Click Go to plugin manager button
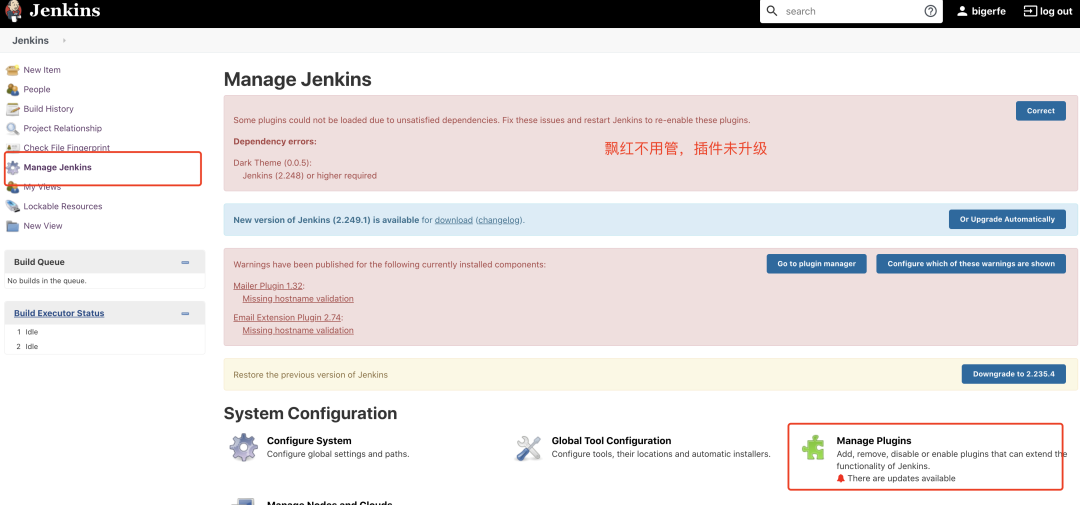 click(816, 264)
